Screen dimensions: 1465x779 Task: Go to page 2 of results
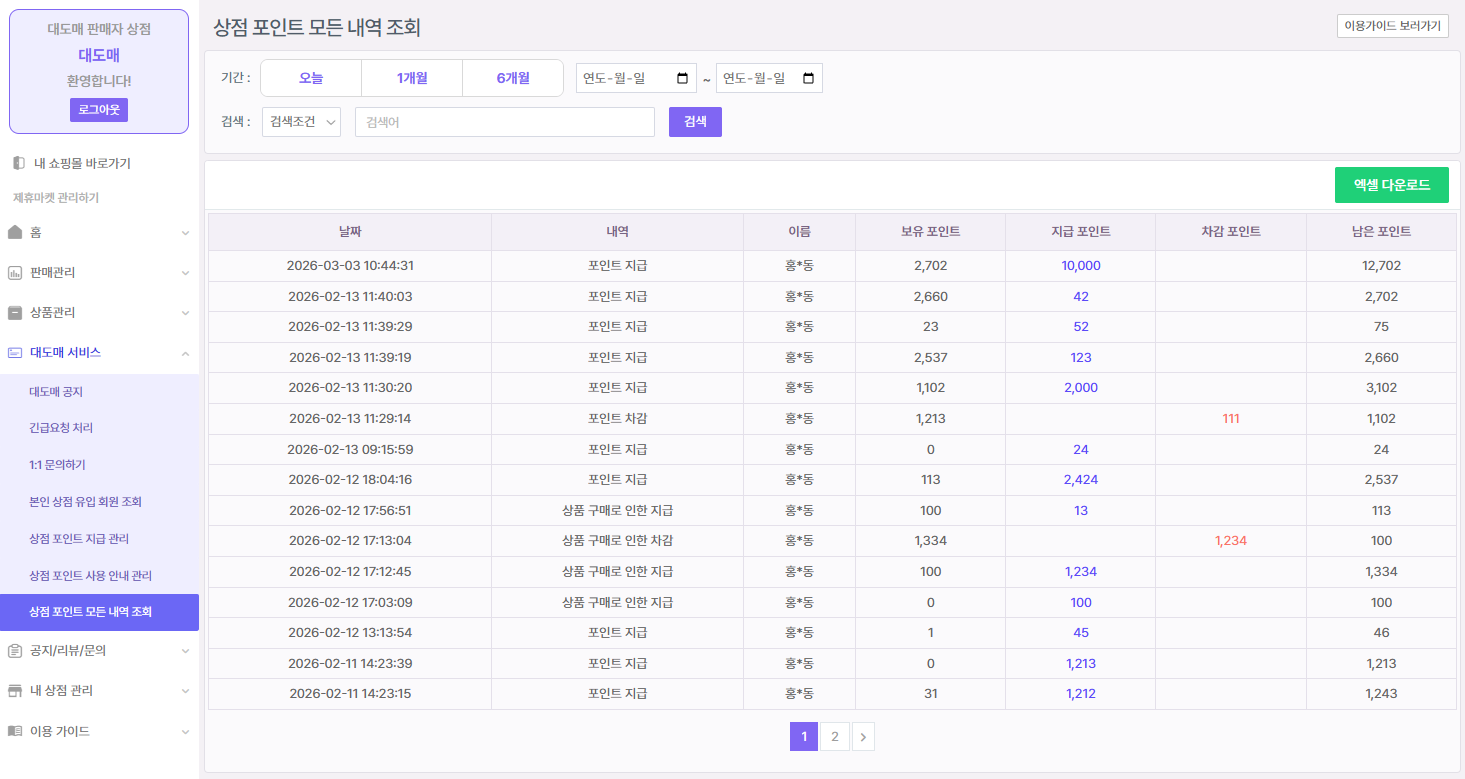(834, 737)
